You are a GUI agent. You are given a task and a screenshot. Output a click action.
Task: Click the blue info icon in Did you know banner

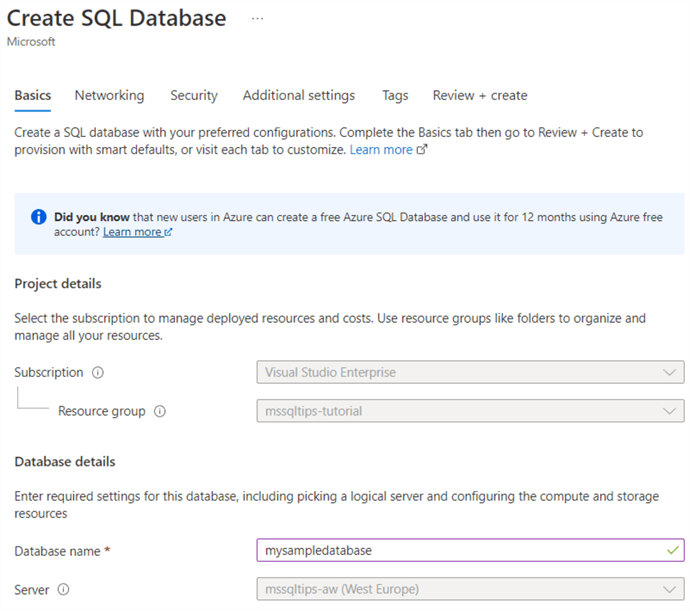(39, 216)
